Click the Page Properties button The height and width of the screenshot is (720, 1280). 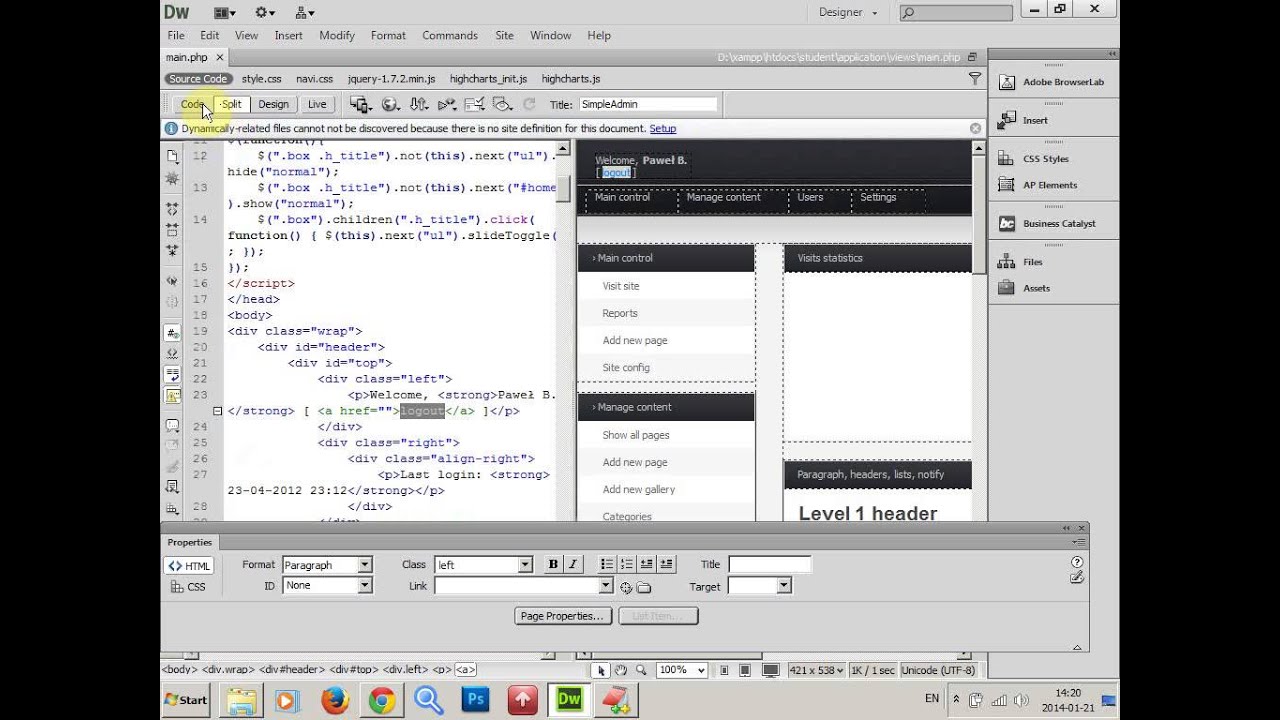pyautogui.click(x=562, y=616)
